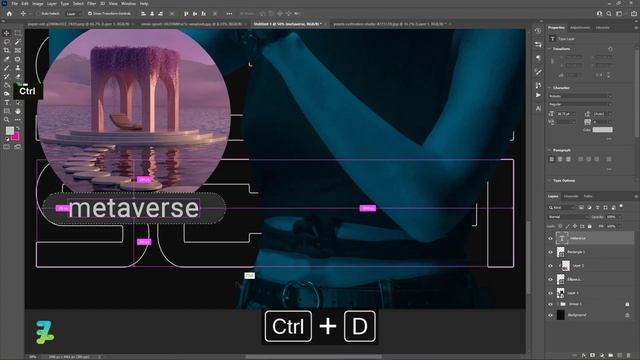Create new adjustment layer icon

(x=602, y=356)
